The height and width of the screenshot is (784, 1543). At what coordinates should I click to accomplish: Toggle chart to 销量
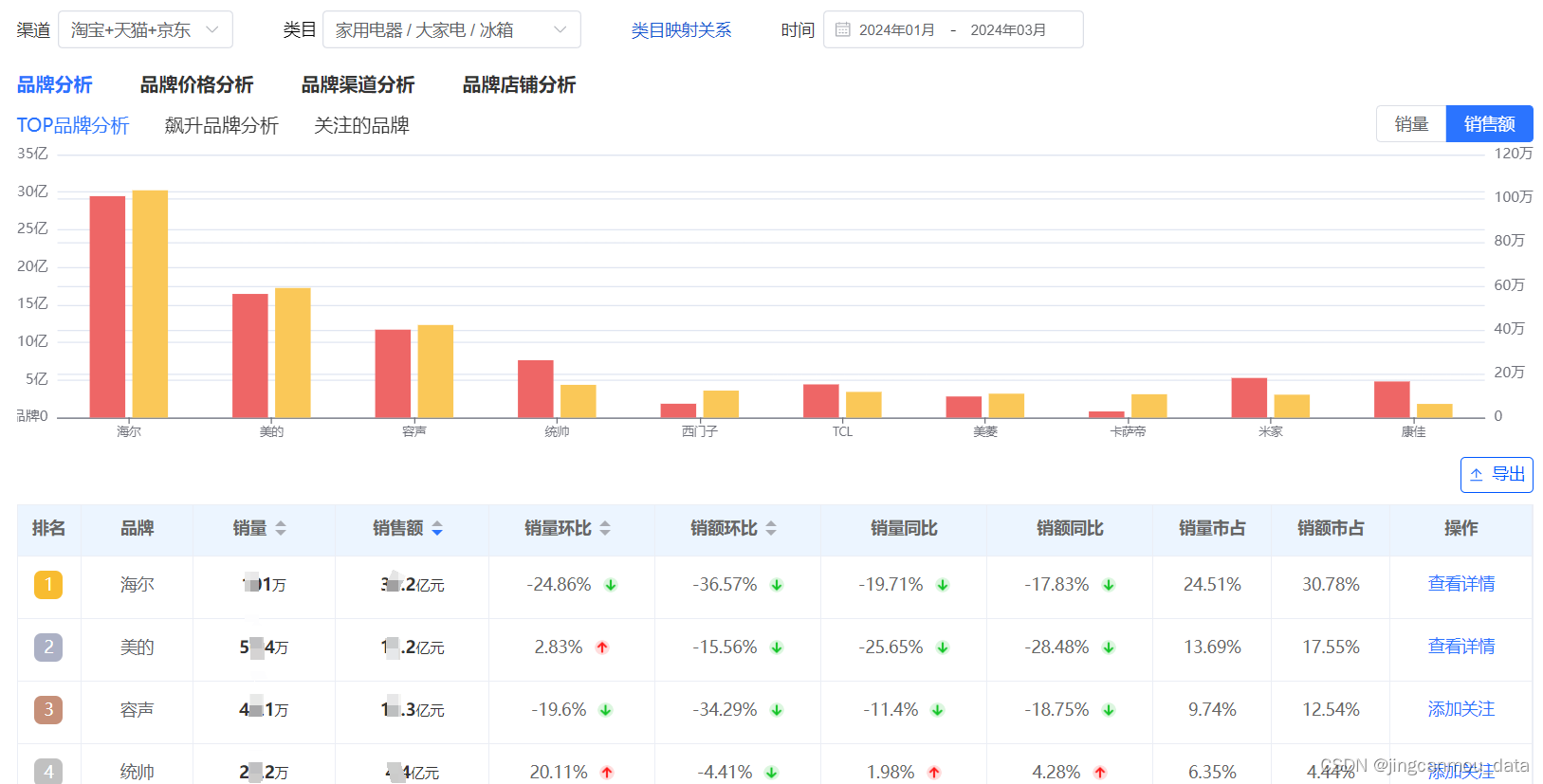(1411, 124)
